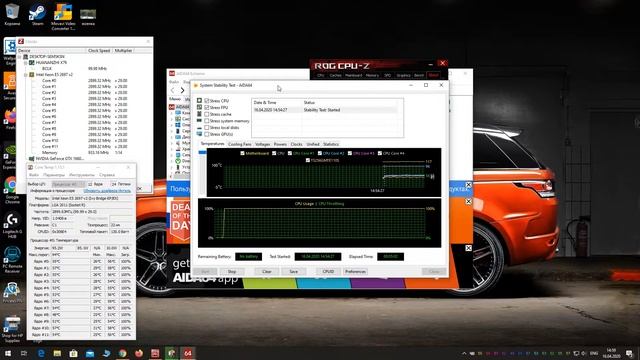The image size is (640, 360).
Task: Toggle Motherboard temperature graph checkbox
Action: 242,153
